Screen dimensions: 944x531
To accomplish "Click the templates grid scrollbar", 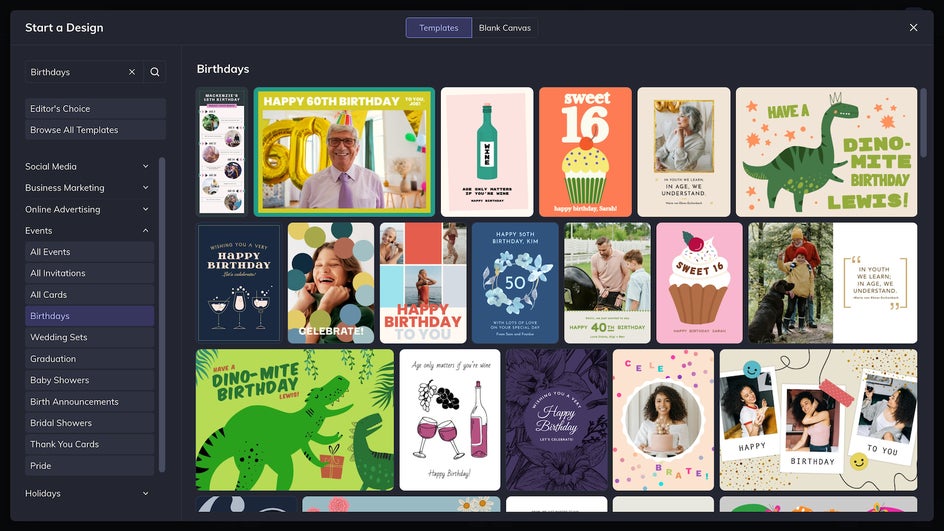I will click(924, 123).
